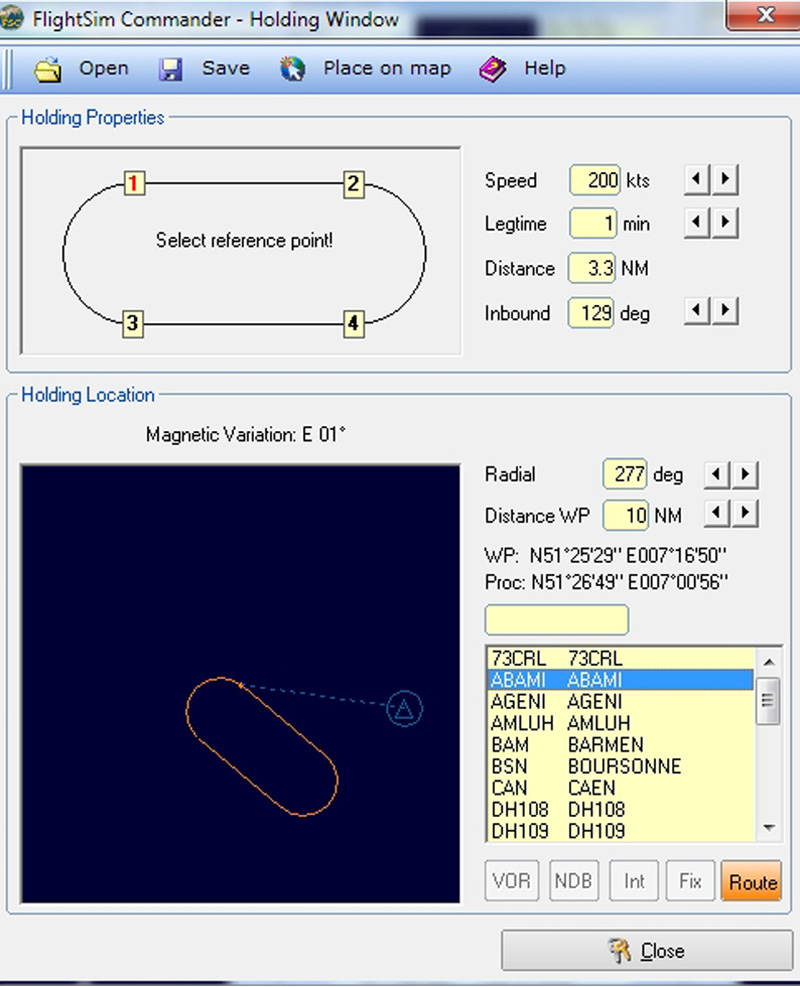Increase Speed with the right arrow
The width and height of the screenshot is (800, 987).
click(725, 179)
